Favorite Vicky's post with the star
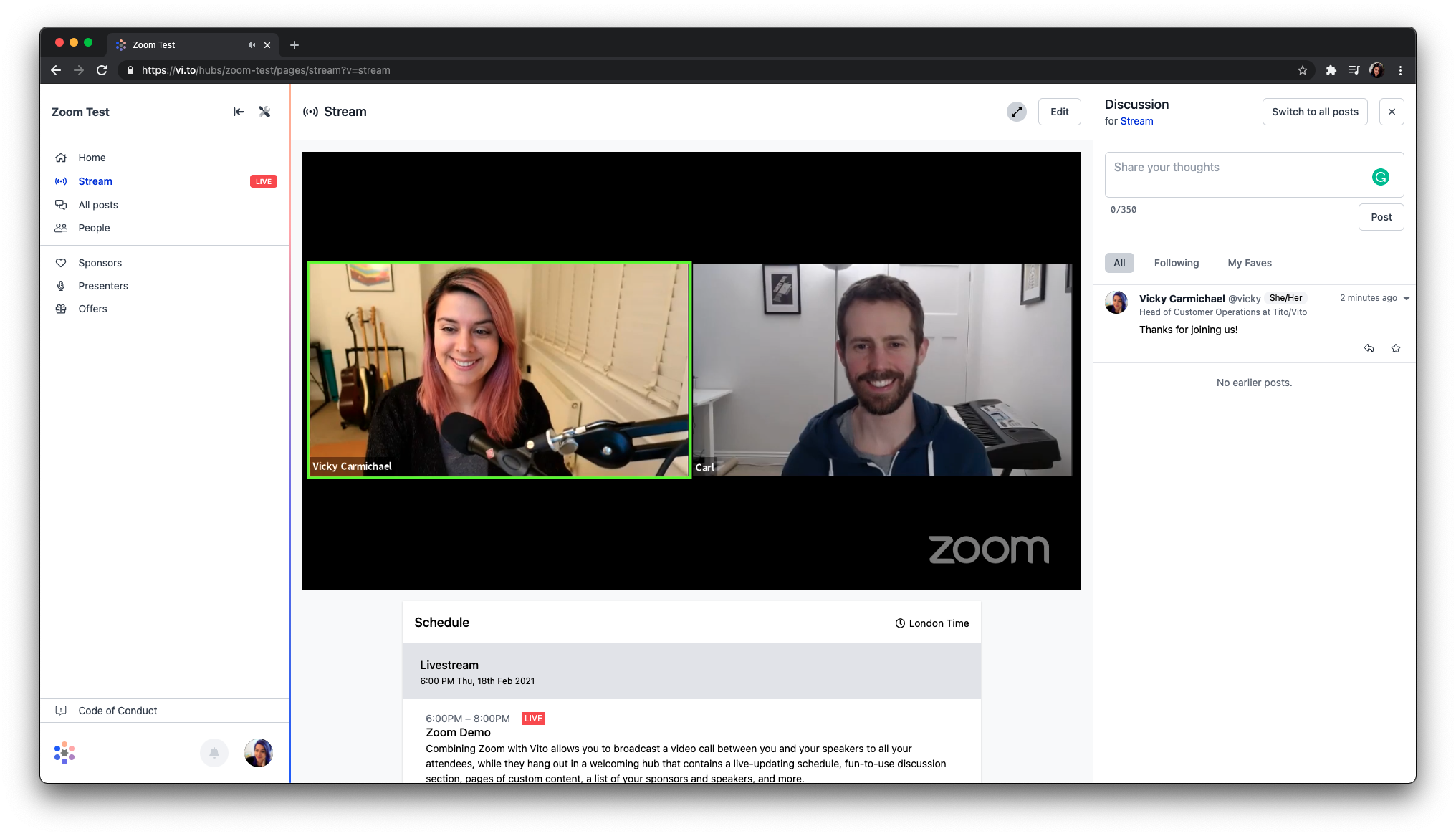The height and width of the screenshot is (836, 1456). tap(1396, 348)
